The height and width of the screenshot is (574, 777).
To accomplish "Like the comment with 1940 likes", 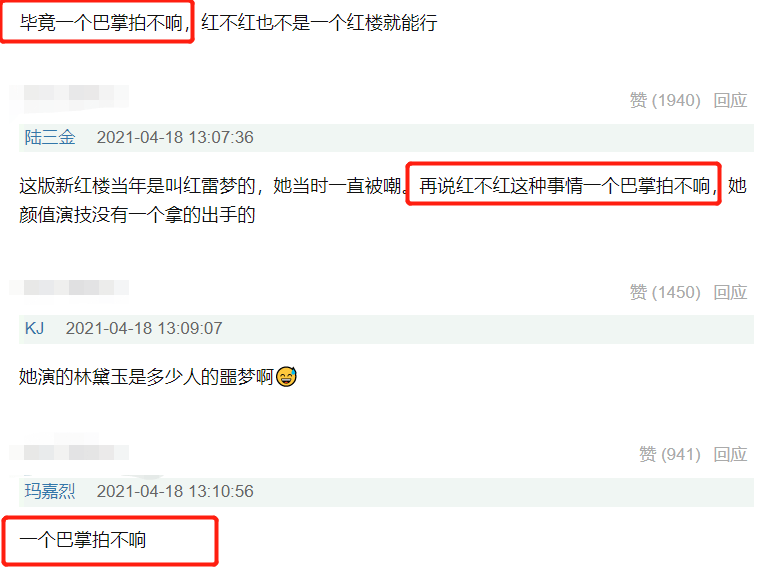I will tap(665, 101).
